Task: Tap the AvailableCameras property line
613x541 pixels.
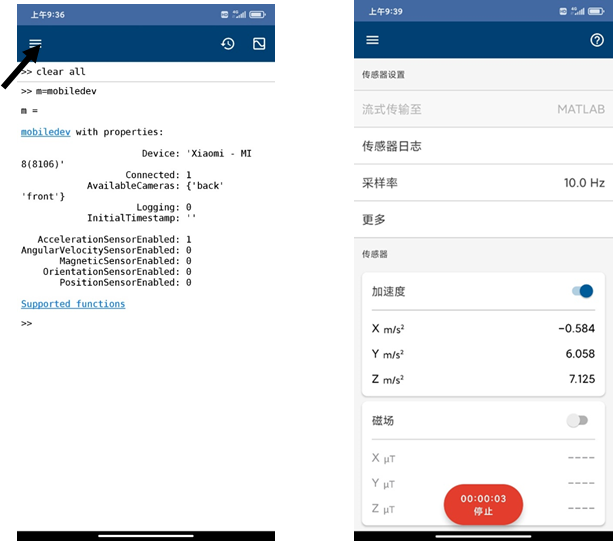Action: click(155, 186)
